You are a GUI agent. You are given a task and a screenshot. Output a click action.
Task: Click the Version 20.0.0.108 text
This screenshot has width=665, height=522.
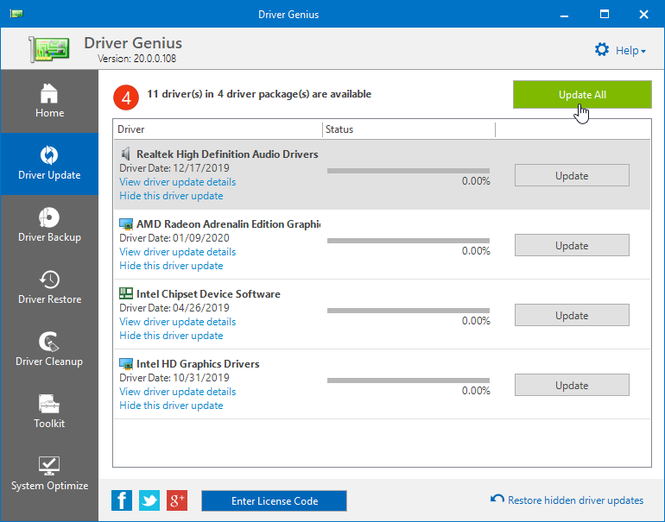coord(137,59)
